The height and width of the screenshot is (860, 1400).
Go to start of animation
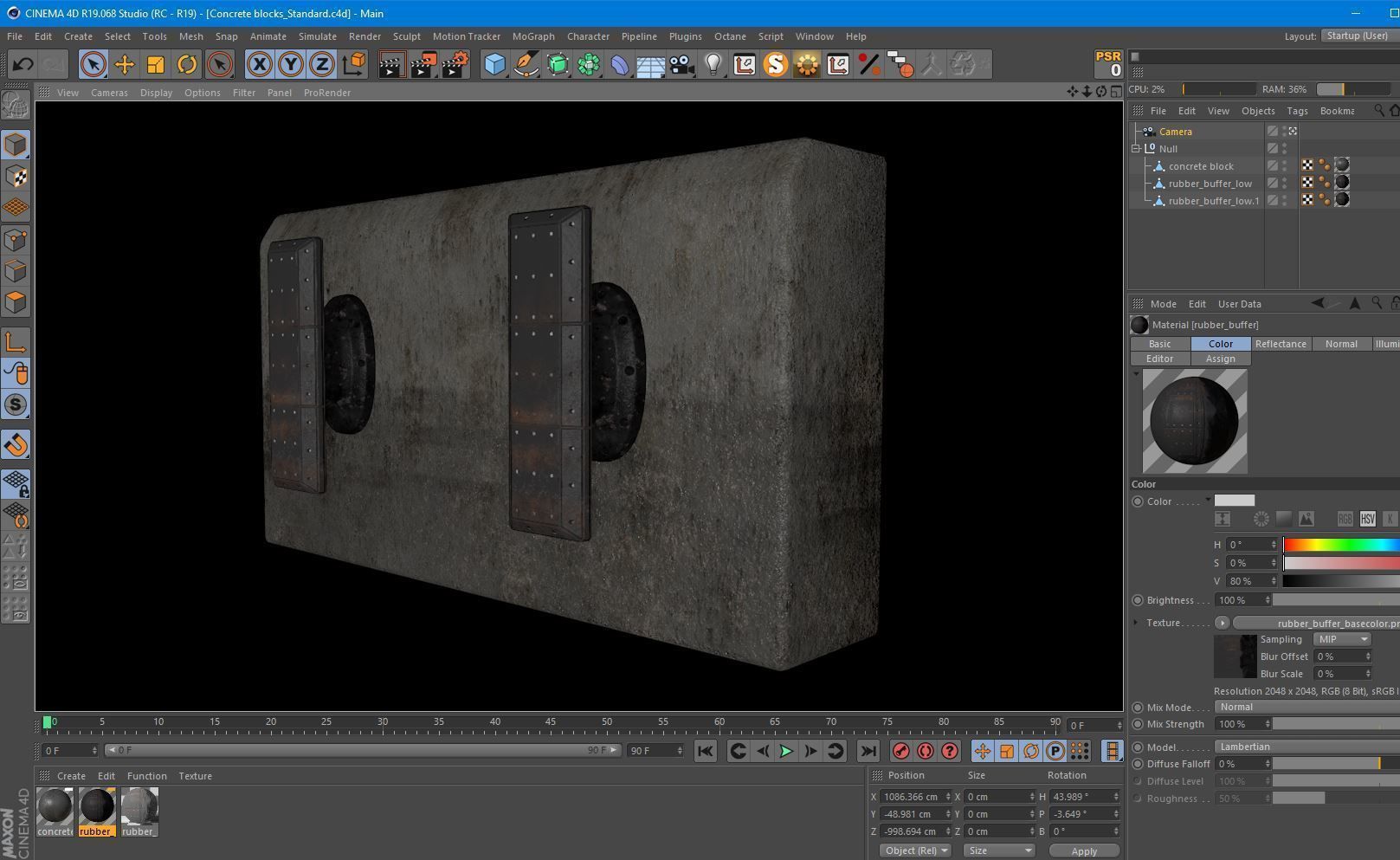705,751
